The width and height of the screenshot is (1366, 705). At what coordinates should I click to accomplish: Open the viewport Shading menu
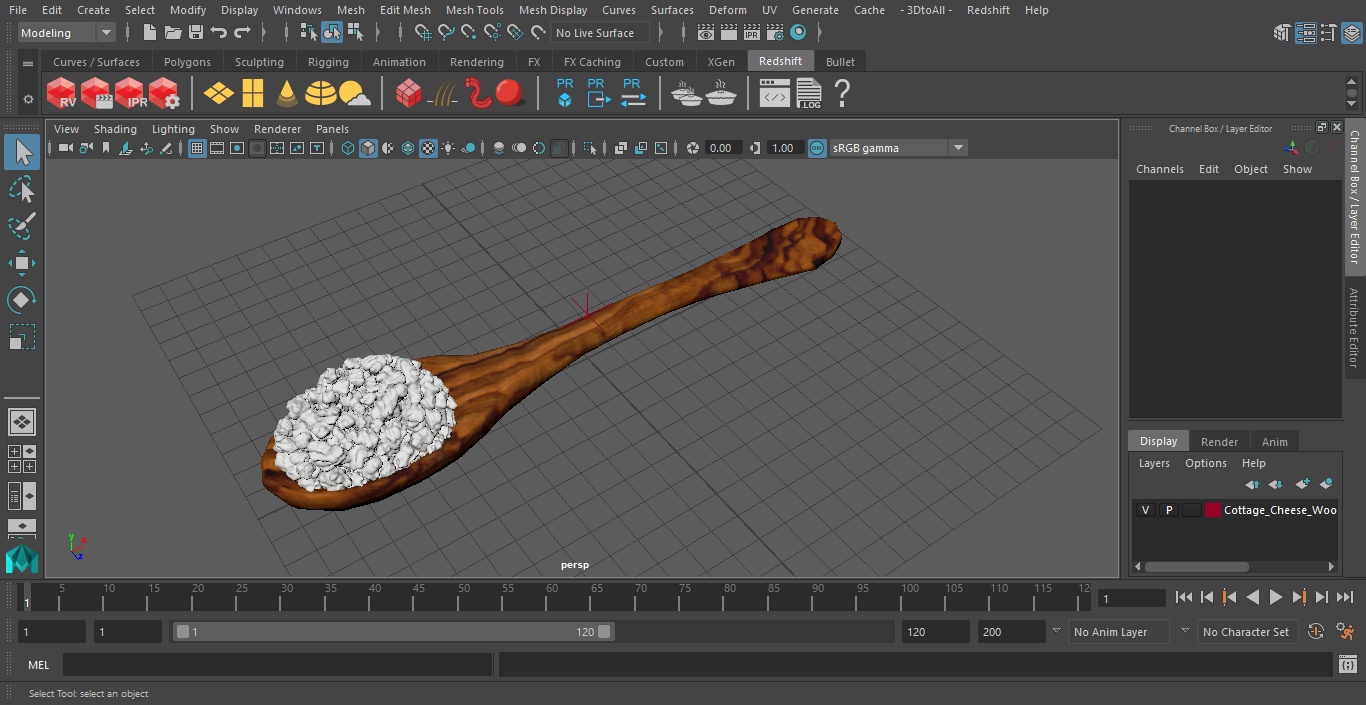tap(115, 129)
